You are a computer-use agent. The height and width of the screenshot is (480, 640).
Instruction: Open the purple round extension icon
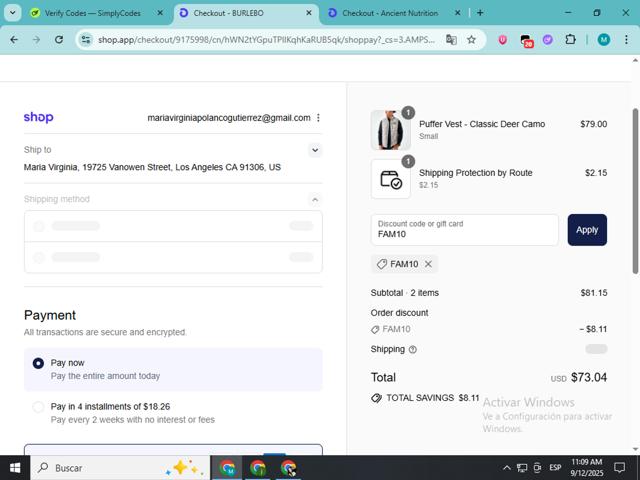click(x=548, y=40)
